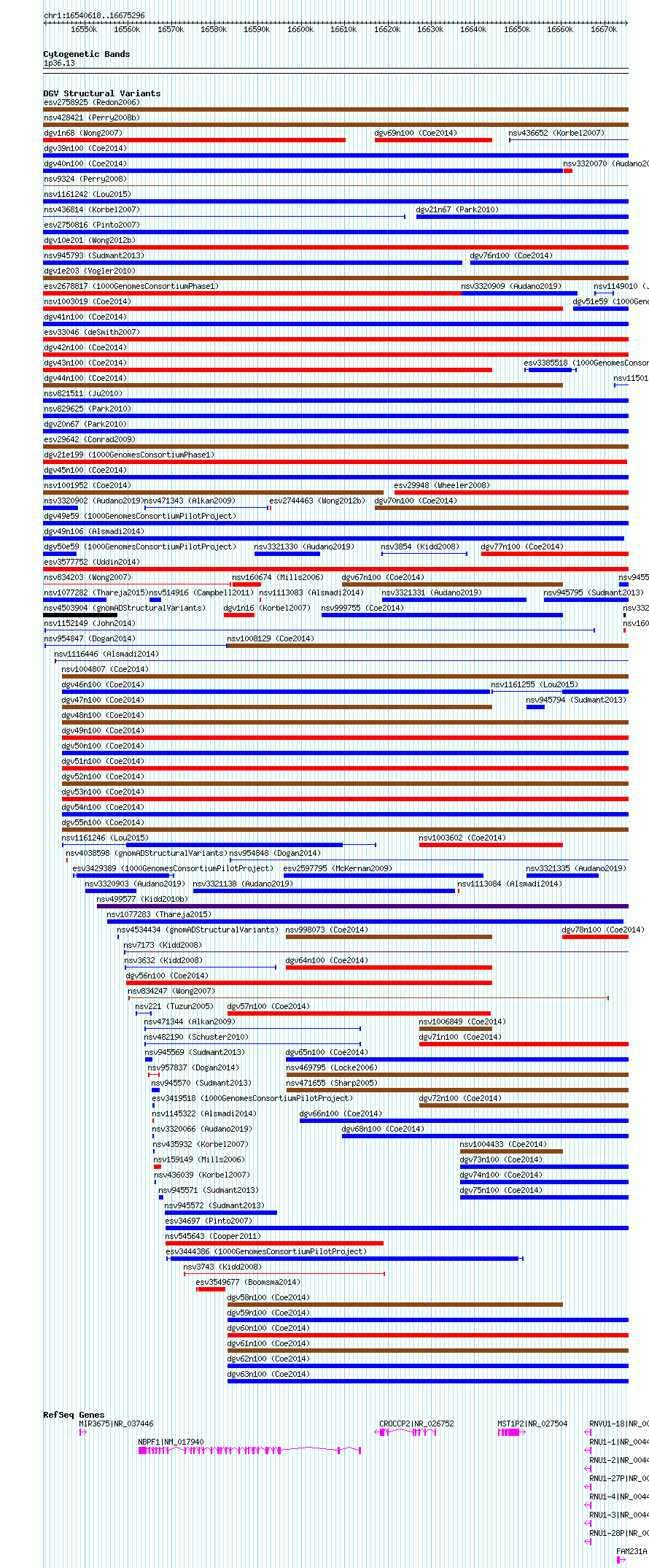Click the nsv1116446 (Alsmadi2014) label
This screenshot has width=649, height=1568.
click(x=106, y=654)
